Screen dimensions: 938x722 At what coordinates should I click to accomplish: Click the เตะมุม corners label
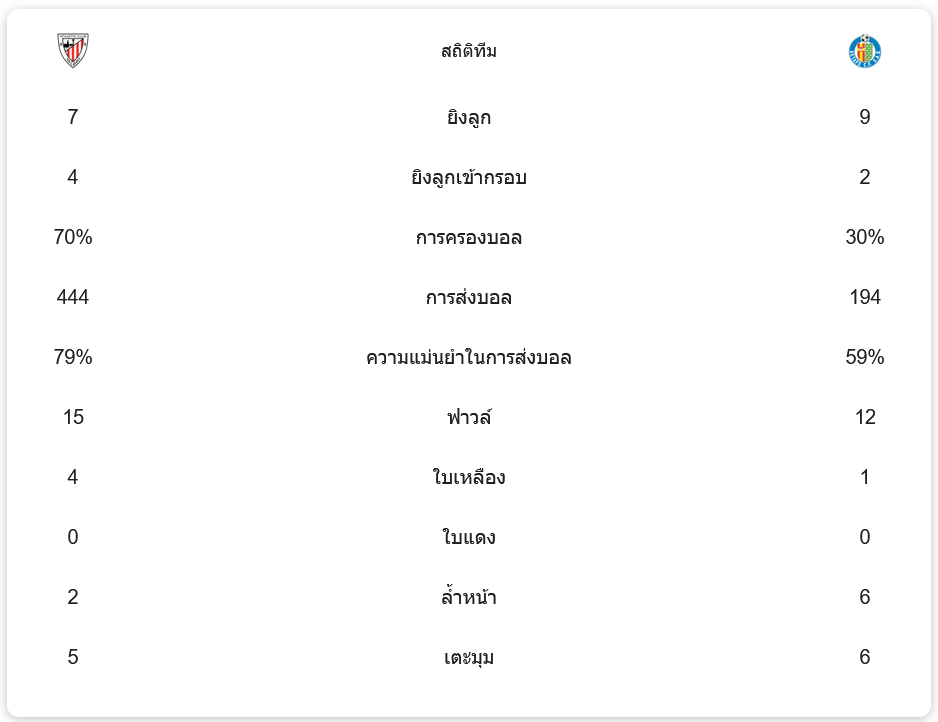[469, 658]
